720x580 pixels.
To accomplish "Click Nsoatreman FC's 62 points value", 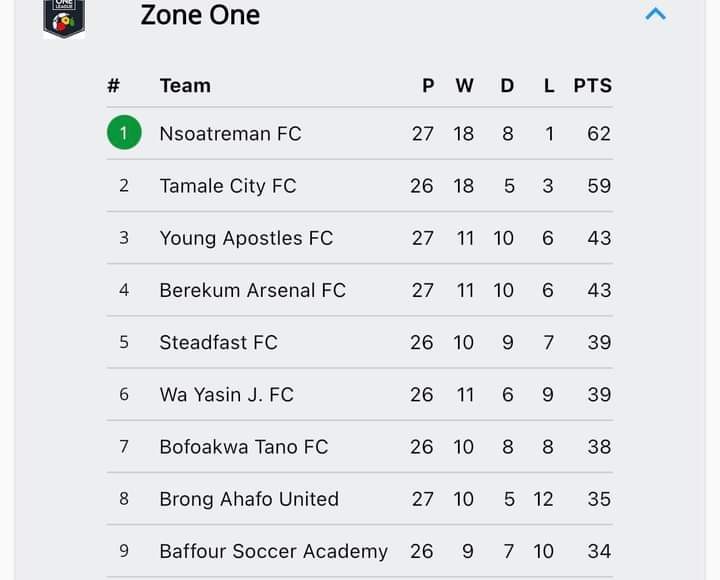I will coord(599,134).
